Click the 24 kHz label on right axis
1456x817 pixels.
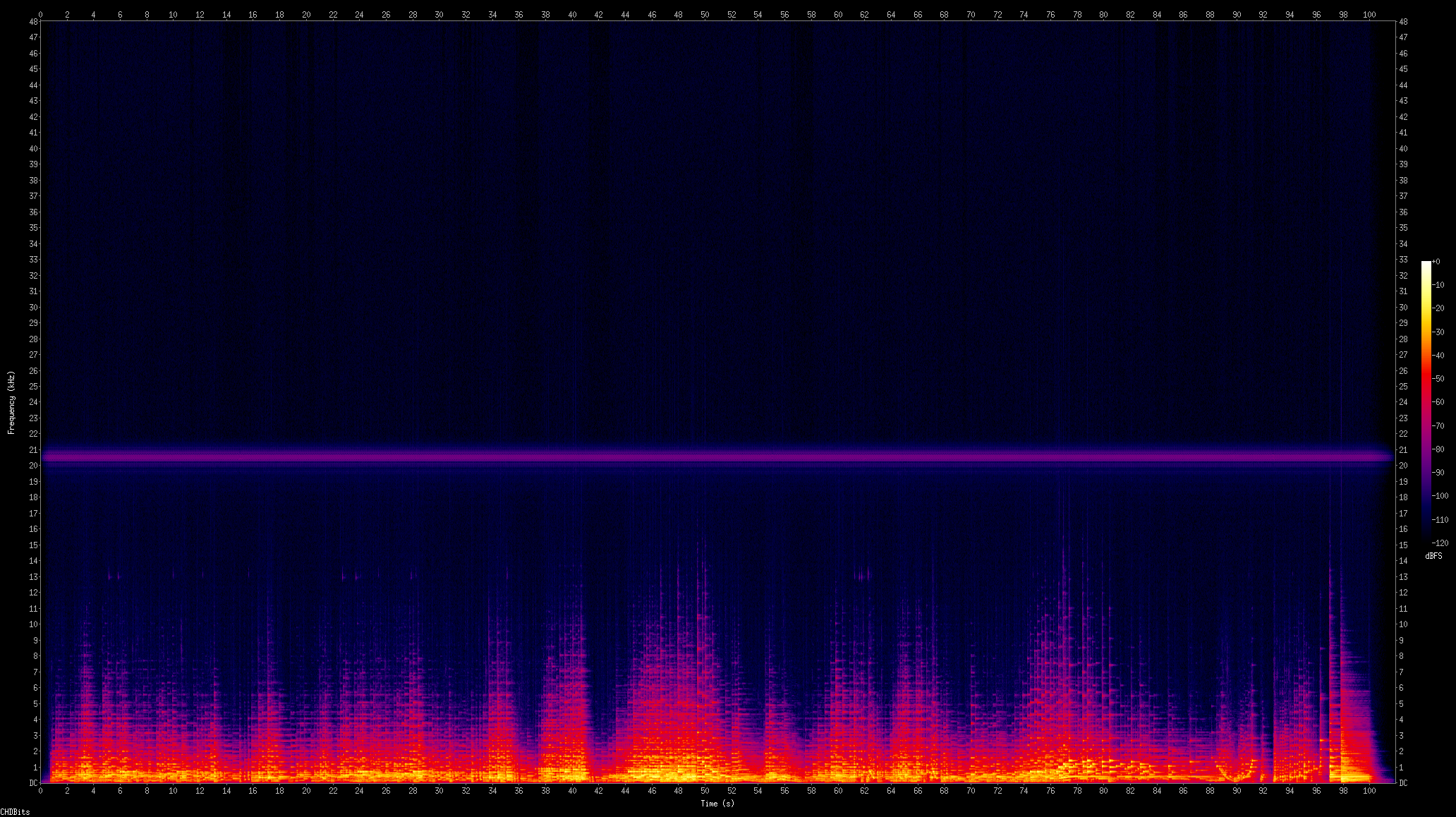tap(1403, 402)
